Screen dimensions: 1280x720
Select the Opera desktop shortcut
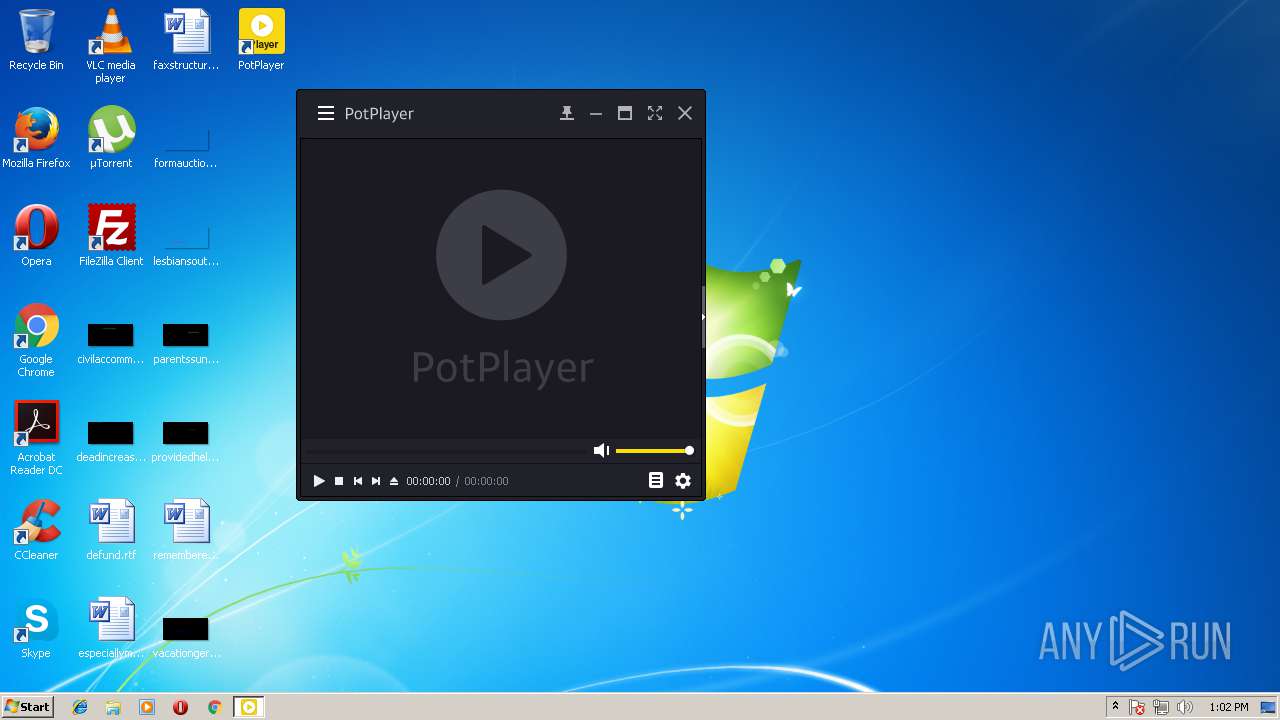tap(36, 236)
